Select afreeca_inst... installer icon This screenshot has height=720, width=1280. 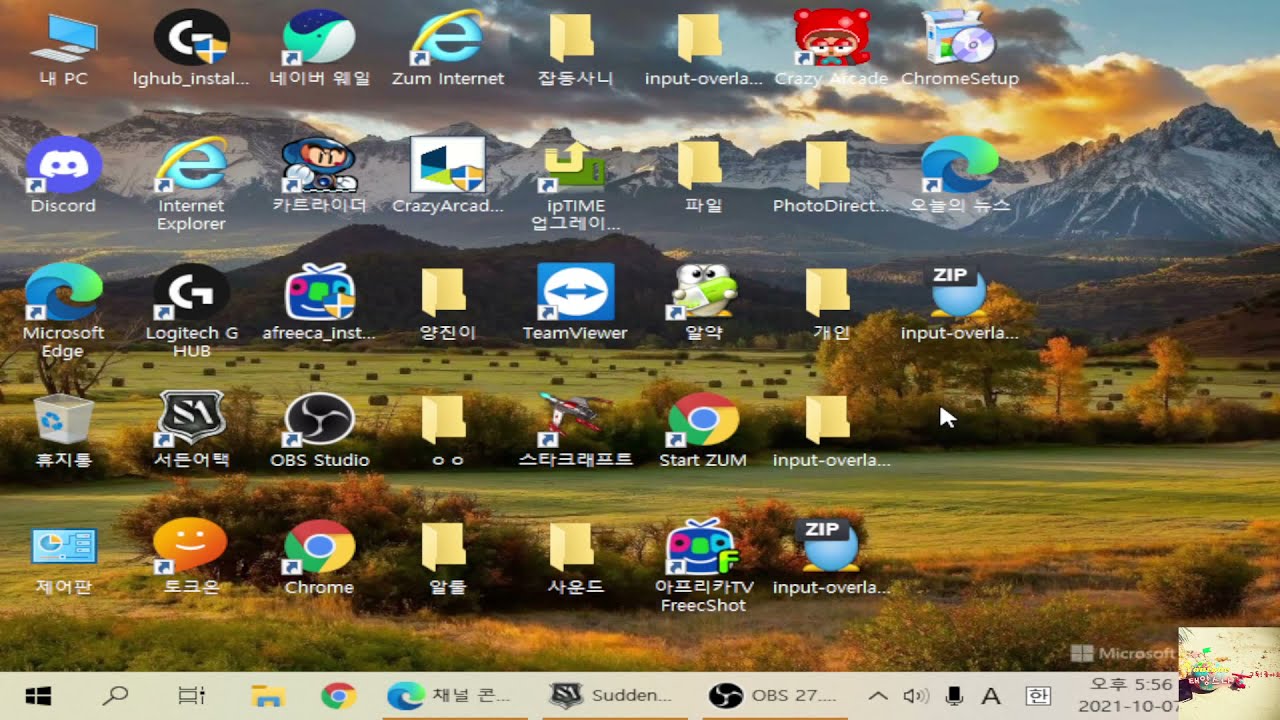319,304
